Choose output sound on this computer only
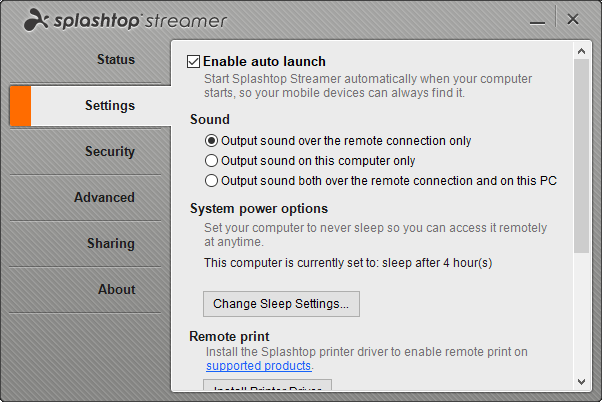This screenshot has height=402, width=602. click(x=211, y=161)
